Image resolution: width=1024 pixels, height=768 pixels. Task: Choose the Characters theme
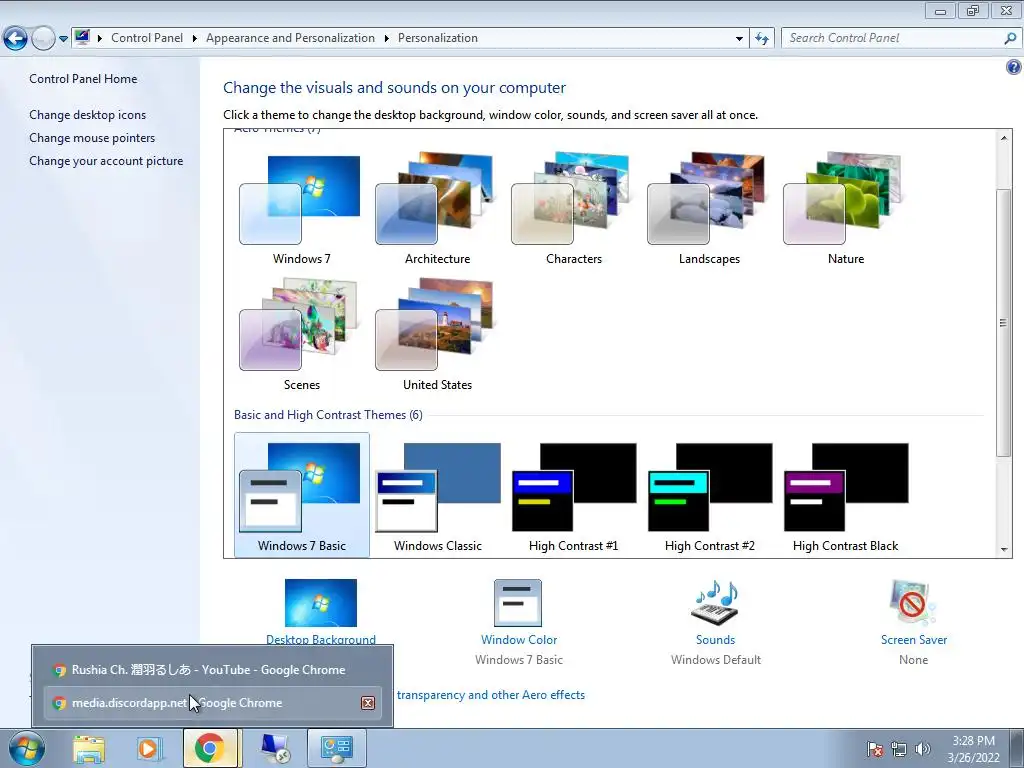573,208
